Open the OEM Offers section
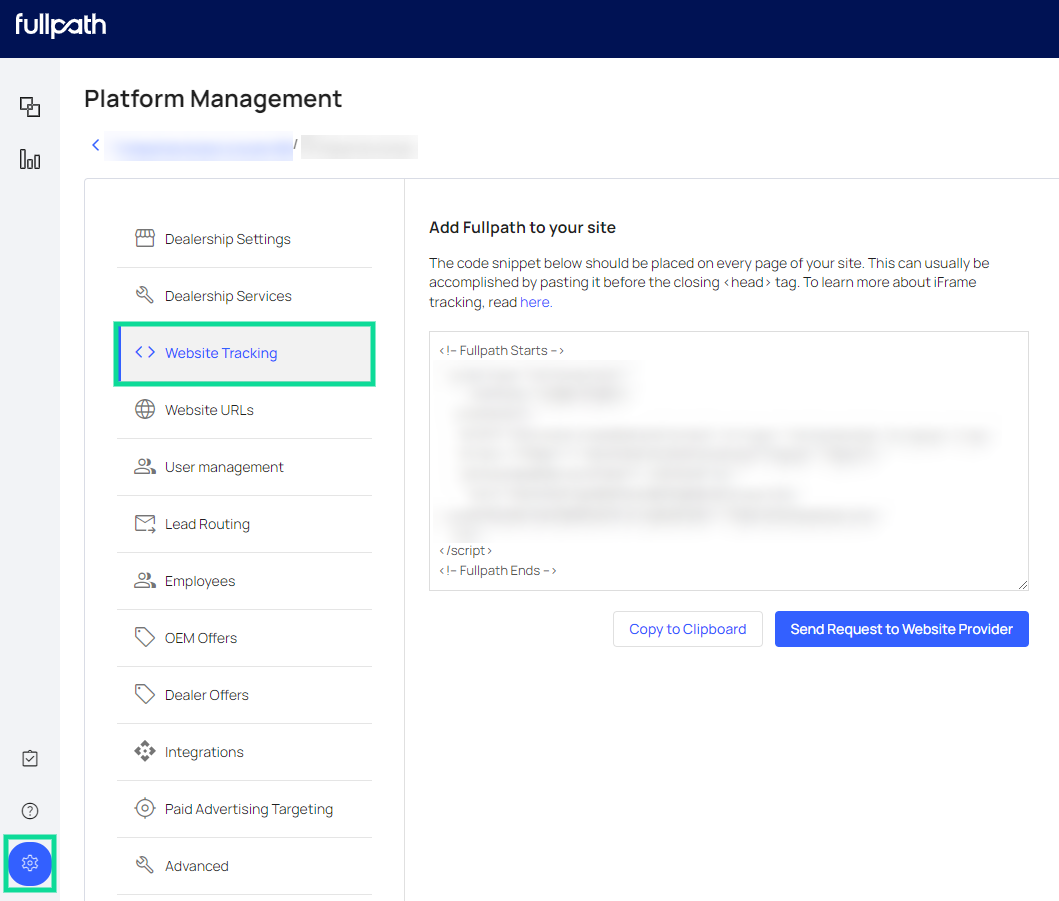The image size is (1059, 901). pos(201,638)
